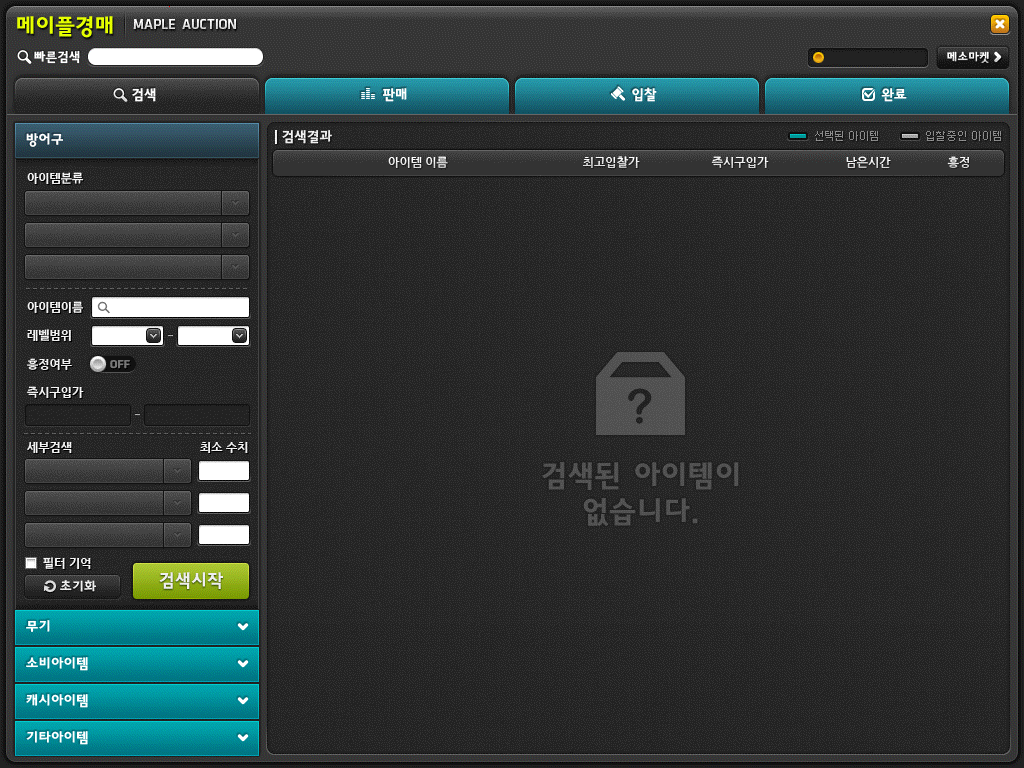Sort by 흥정 column header
This screenshot has width=1024, height=768.
pos(959,162)
